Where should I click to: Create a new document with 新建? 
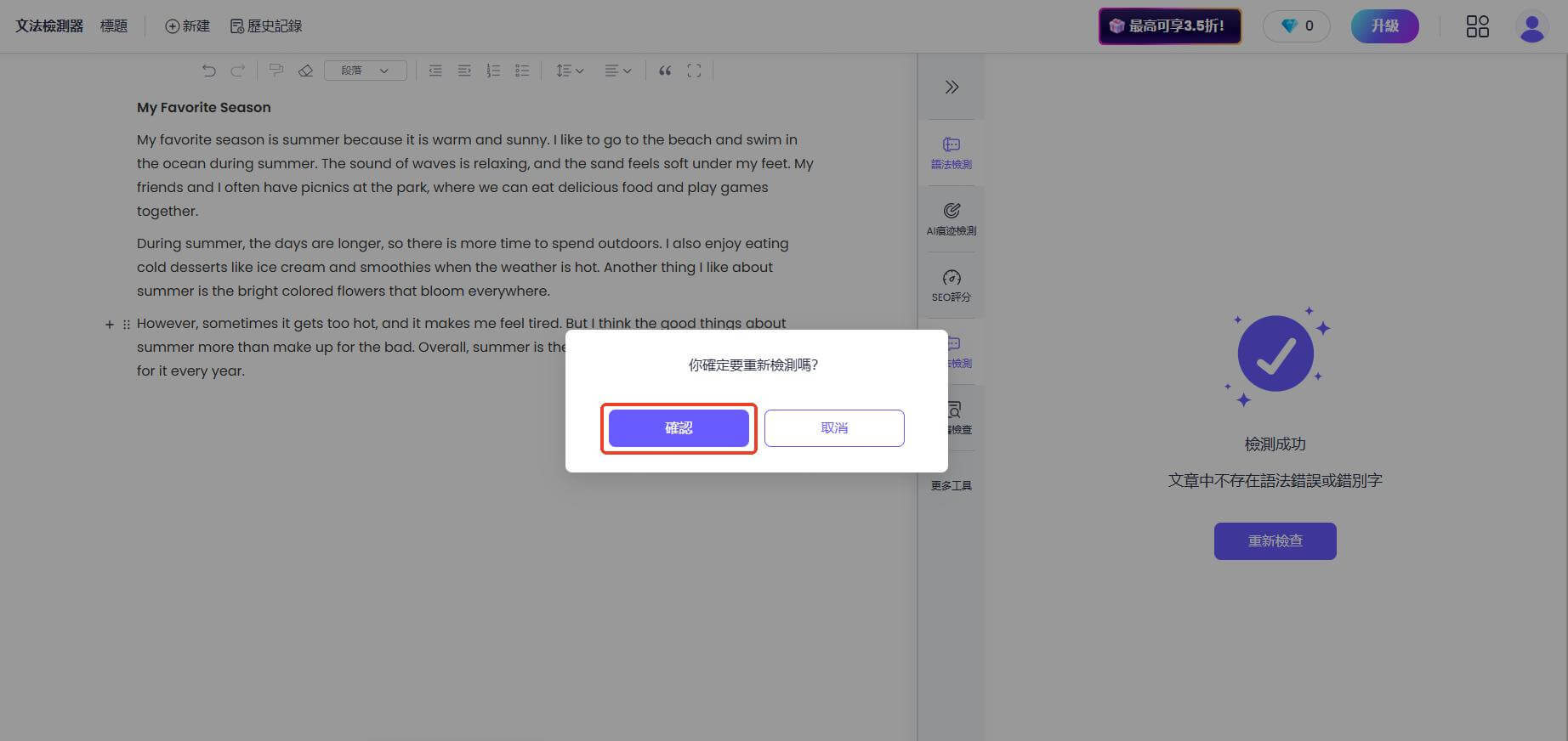[x=187, y=26]
